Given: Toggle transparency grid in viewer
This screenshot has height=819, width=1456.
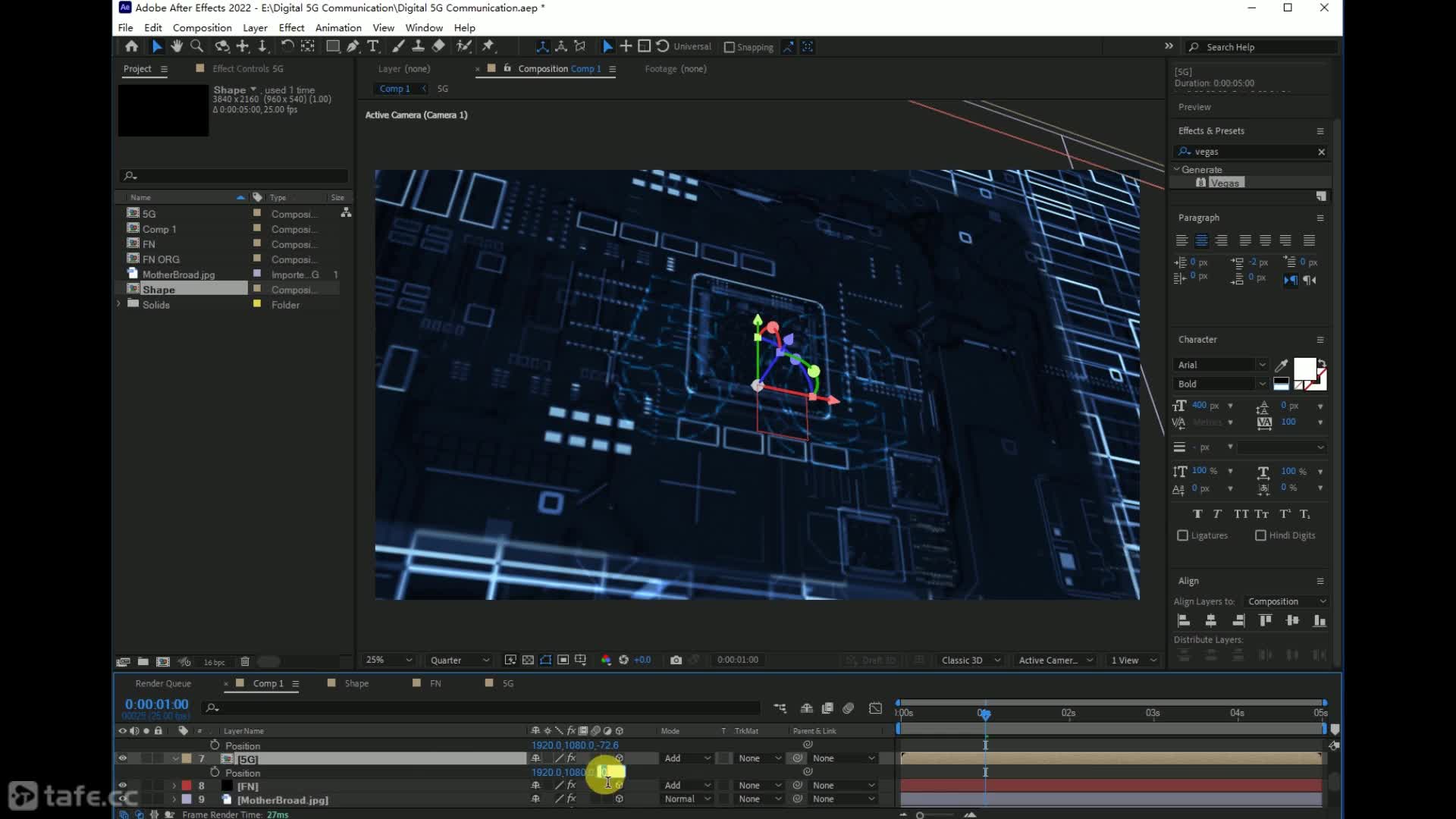Looking at the screenshot, I should point(528,660).
